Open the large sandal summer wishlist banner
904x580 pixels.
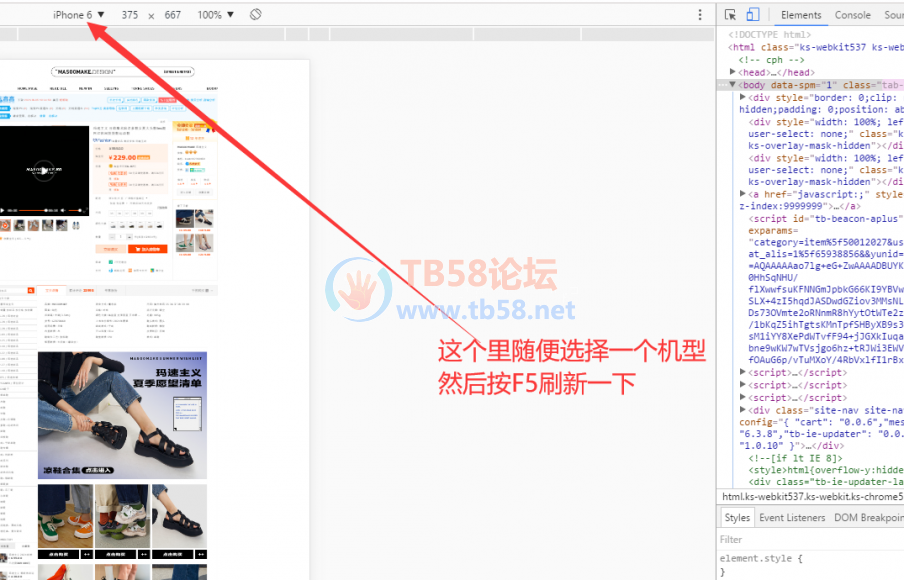122,416
